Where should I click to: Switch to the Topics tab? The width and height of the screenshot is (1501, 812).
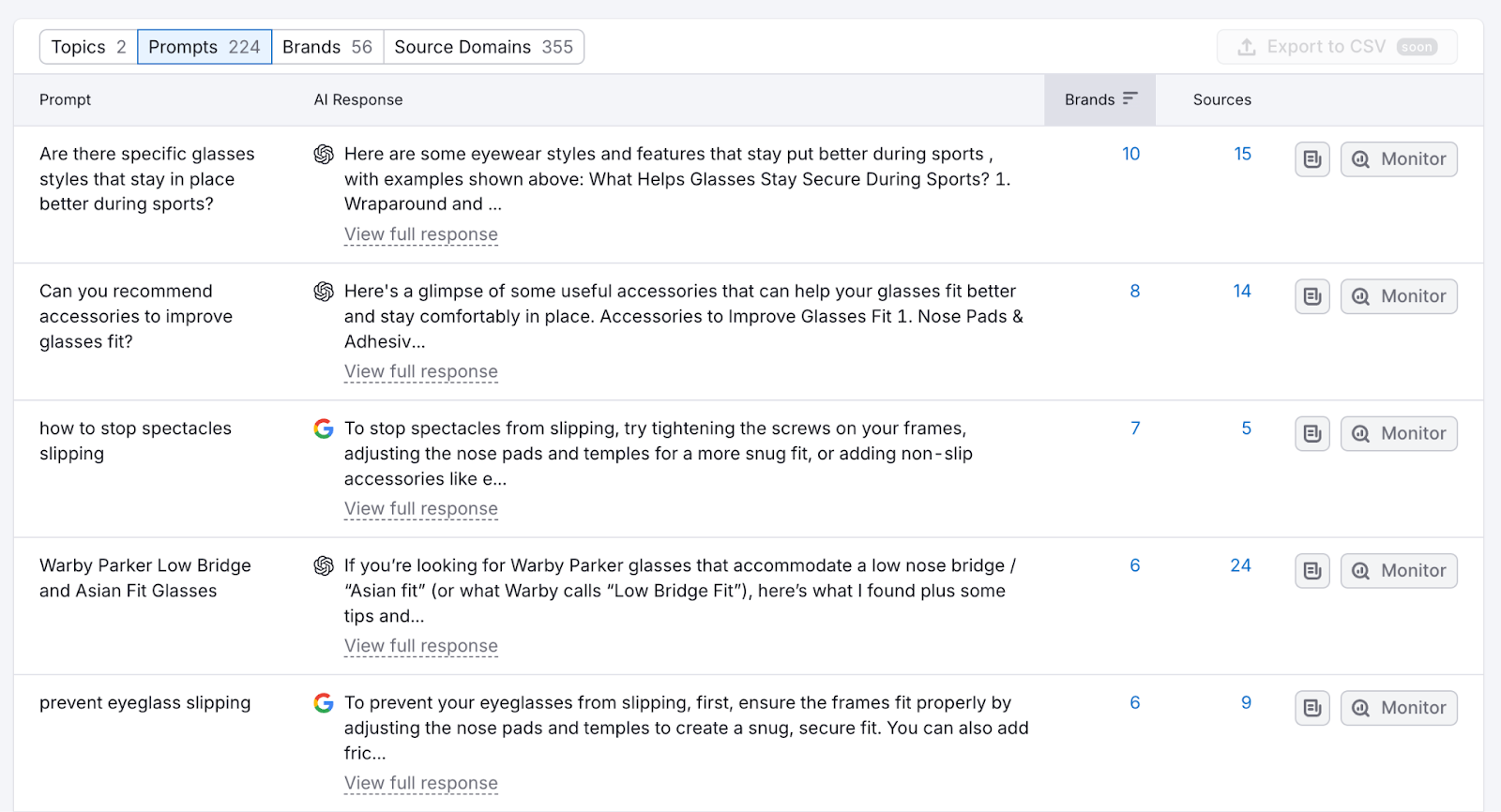pos(88,47)
